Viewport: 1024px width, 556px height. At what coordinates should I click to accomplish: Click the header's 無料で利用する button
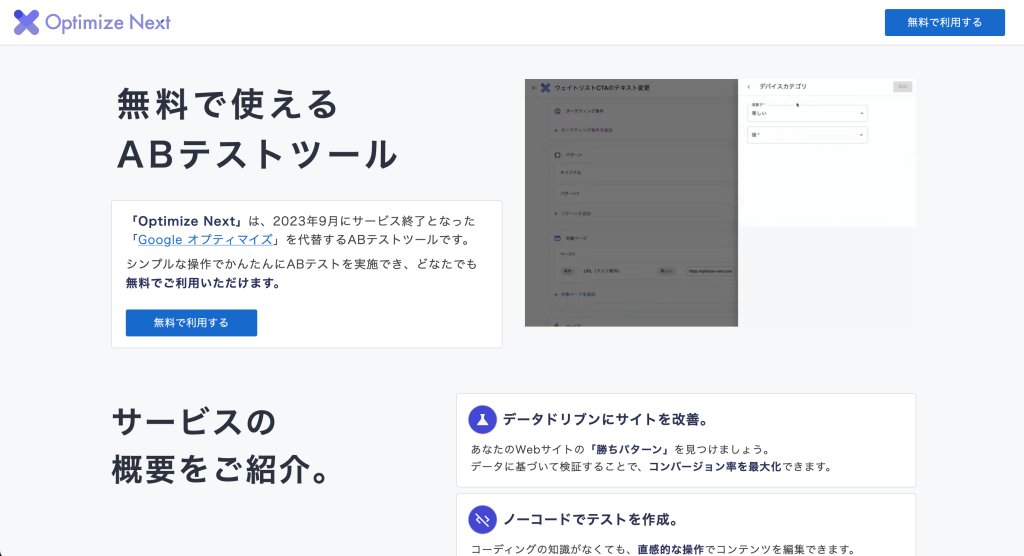(944, 22)
